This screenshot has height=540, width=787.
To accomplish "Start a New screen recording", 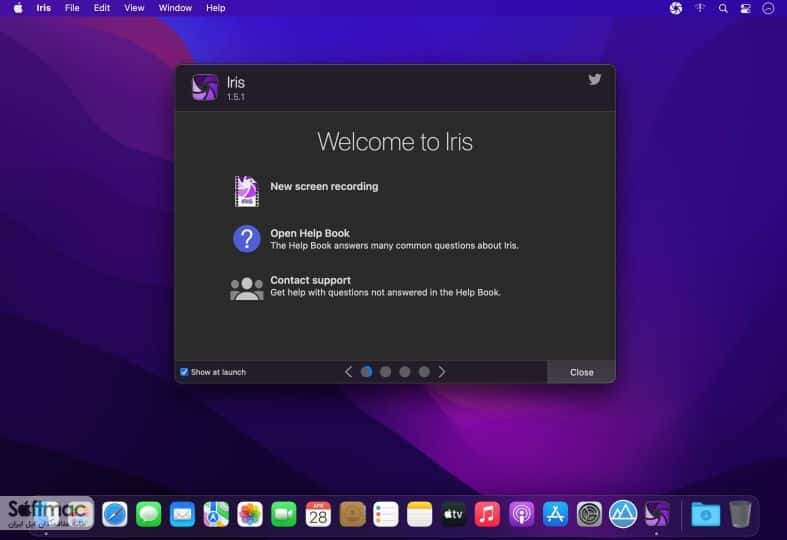I will [324, 186].
